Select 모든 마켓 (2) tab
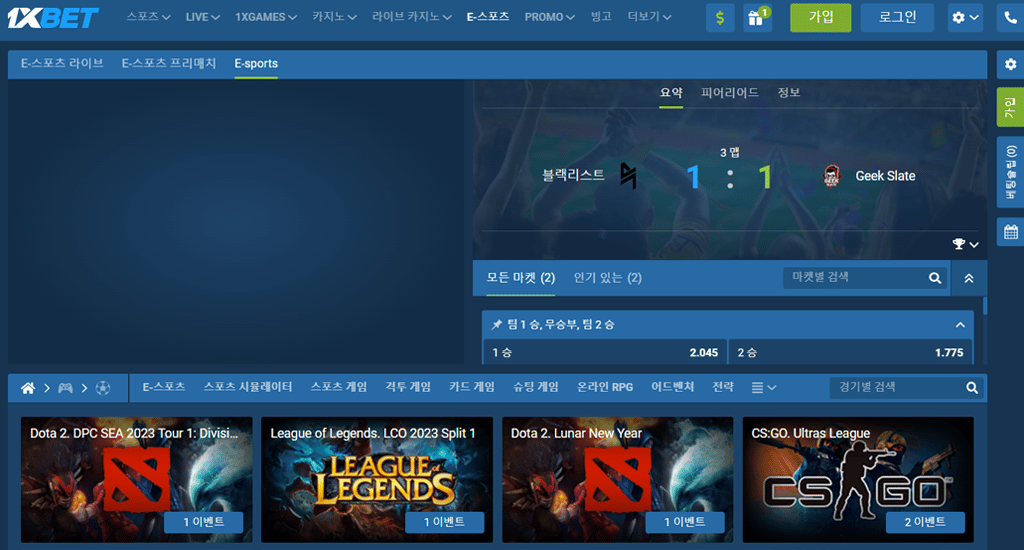The image size is (1024, 550). 520,278
